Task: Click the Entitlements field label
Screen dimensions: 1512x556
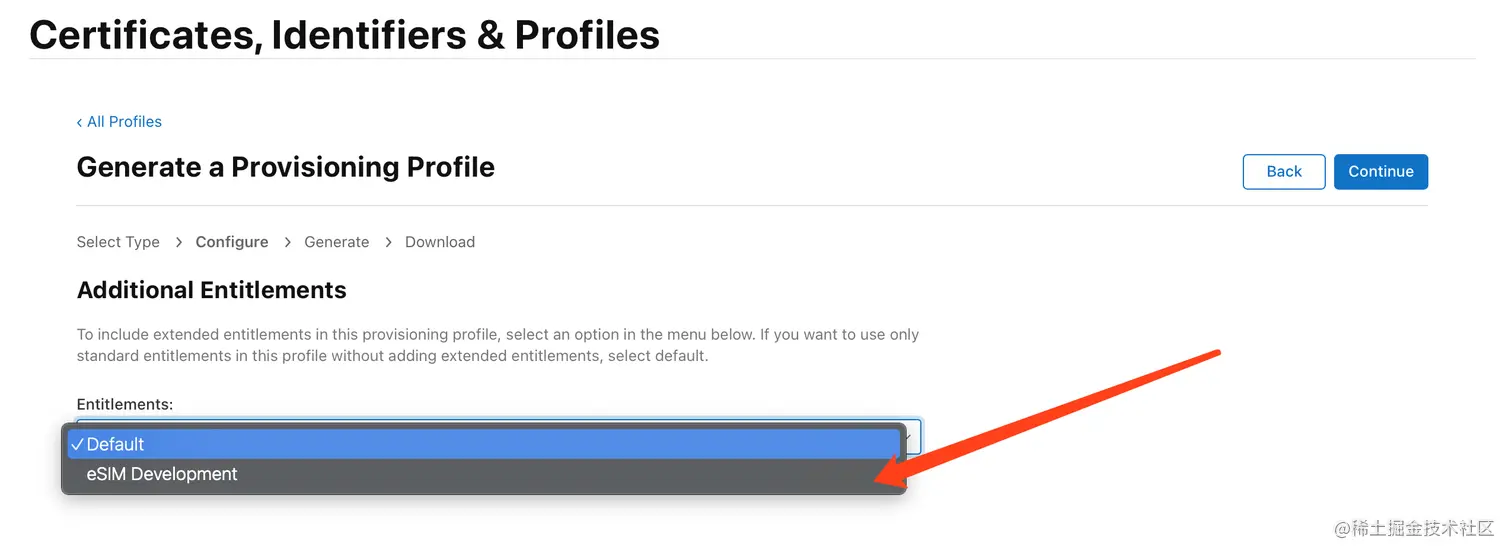Action: tap(125, 404)
